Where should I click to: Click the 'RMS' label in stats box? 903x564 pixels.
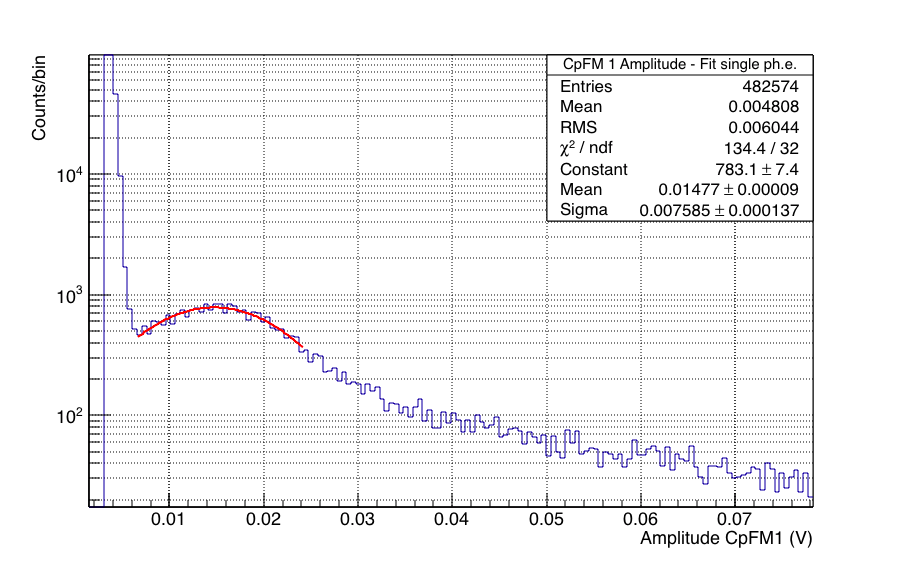[x=578, y=127]
